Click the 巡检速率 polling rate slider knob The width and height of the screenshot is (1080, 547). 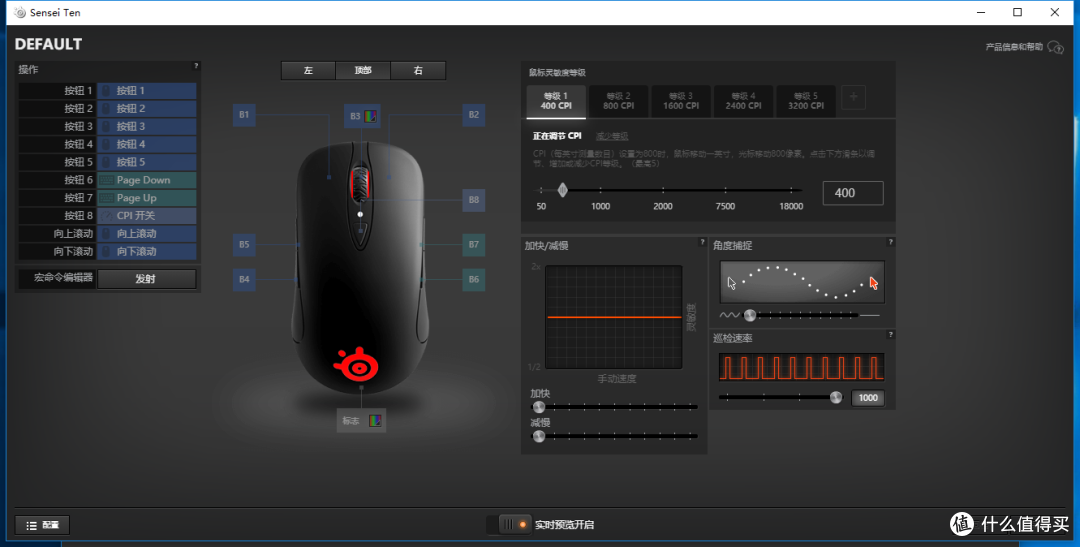[835, 397]
